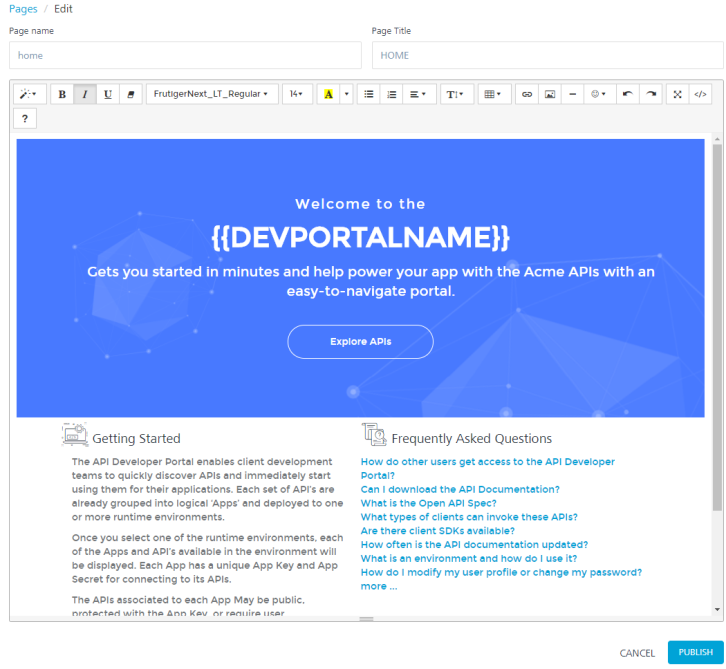The image size is (726, 669).
Task: Open 'How do I modify my user profile' link
Action: click(x=501, y=573)
